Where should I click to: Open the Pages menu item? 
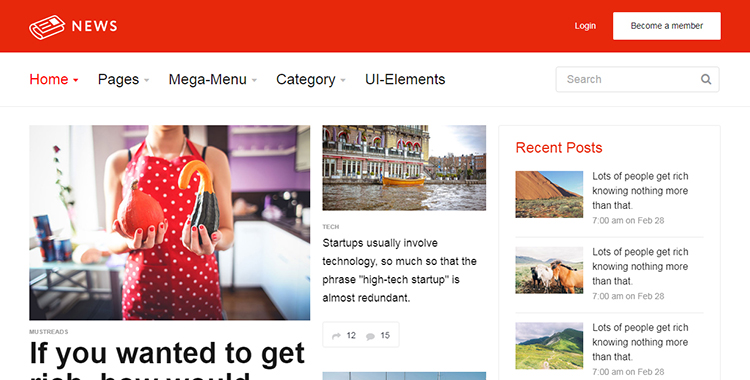pos(118,79)
